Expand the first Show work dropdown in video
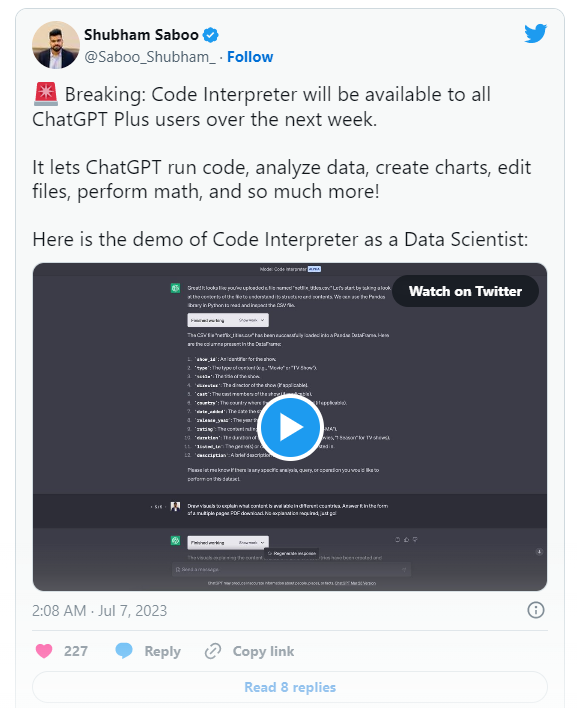Viewport: 577px width, 708px height. pyautogui.click(x=251, y=320)
